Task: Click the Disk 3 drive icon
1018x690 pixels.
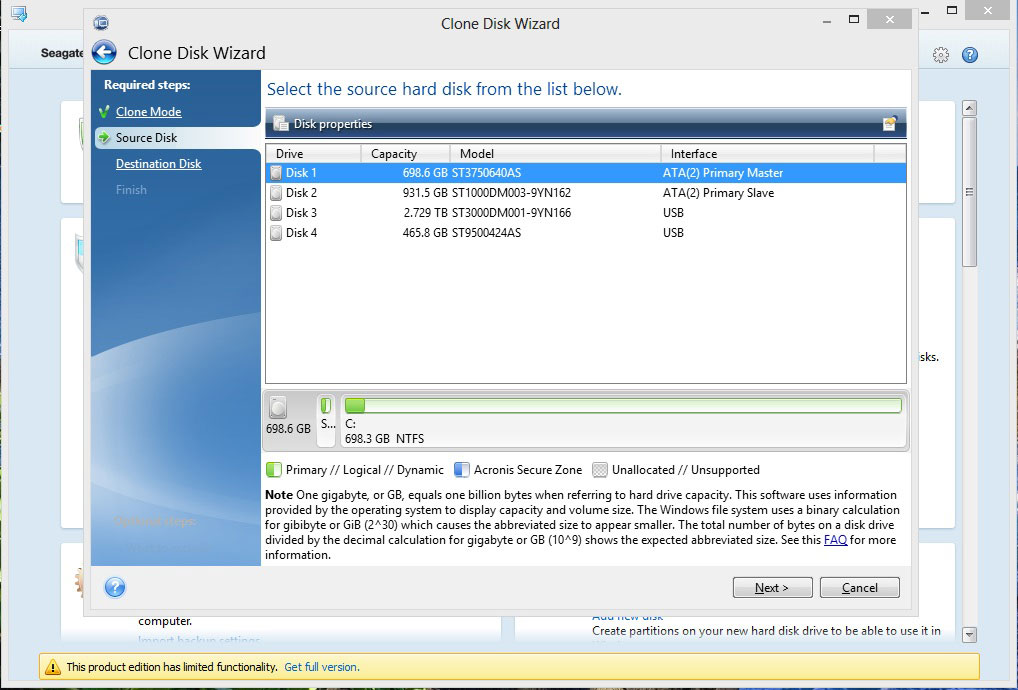Action: click(x=276, y=213)
